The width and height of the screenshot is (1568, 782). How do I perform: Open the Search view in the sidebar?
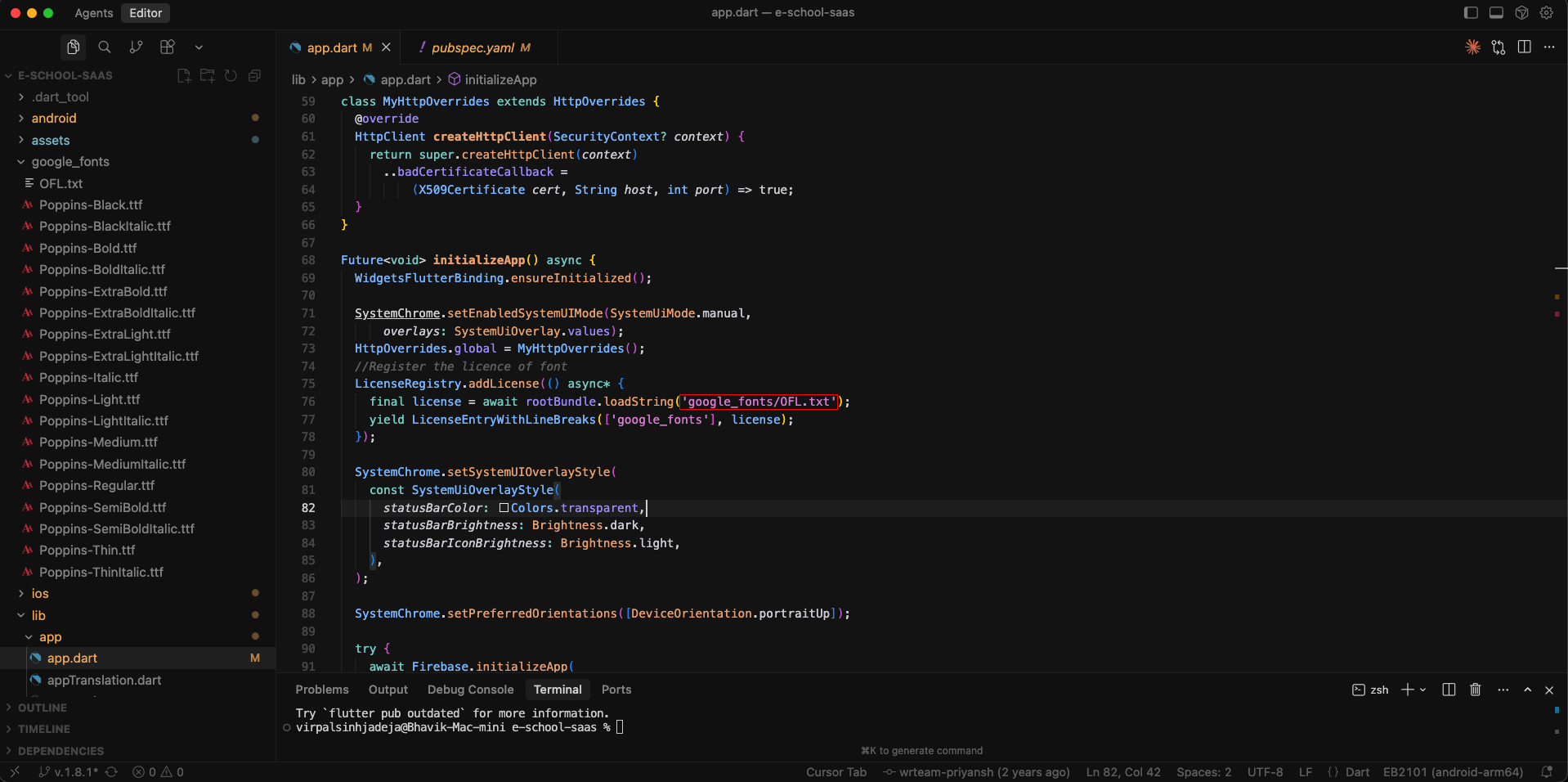pyautogui.click(x=105, y=47)
